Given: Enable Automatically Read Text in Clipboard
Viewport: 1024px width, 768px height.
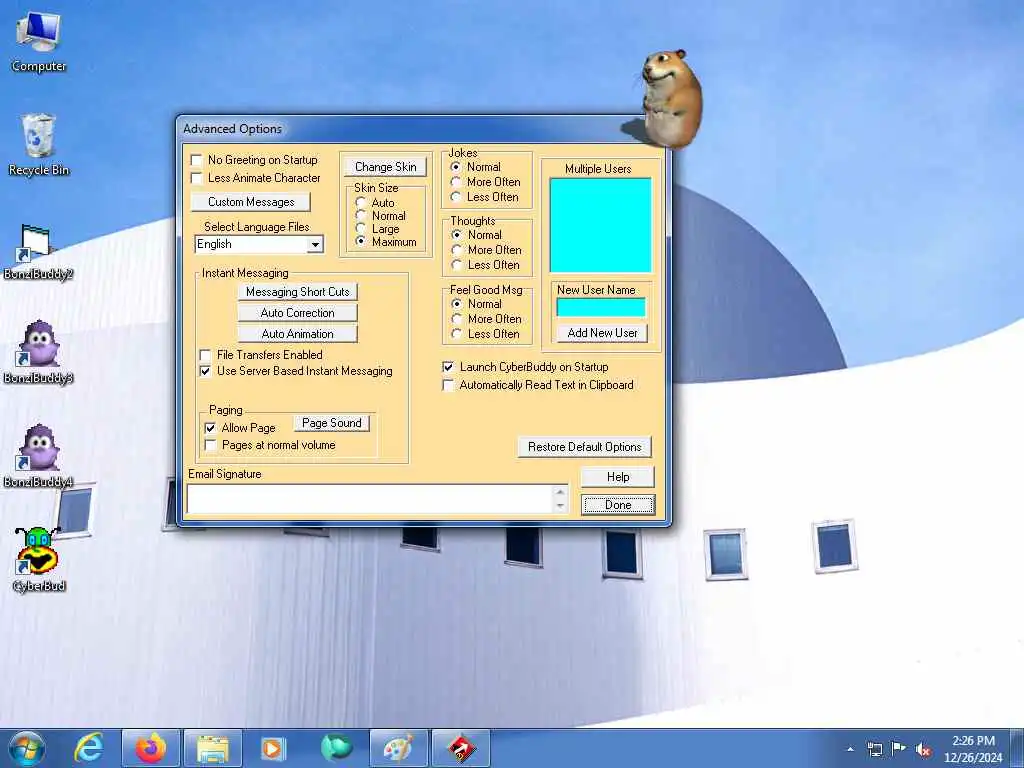Looking at the screenshot, I should tap(448, 385).
